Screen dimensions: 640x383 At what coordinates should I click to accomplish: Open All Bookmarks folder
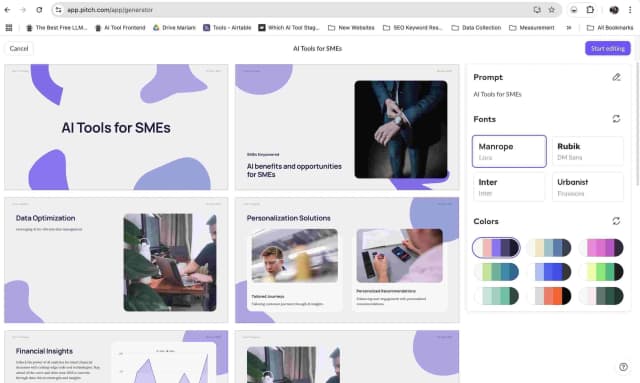[x=610, y=28]
